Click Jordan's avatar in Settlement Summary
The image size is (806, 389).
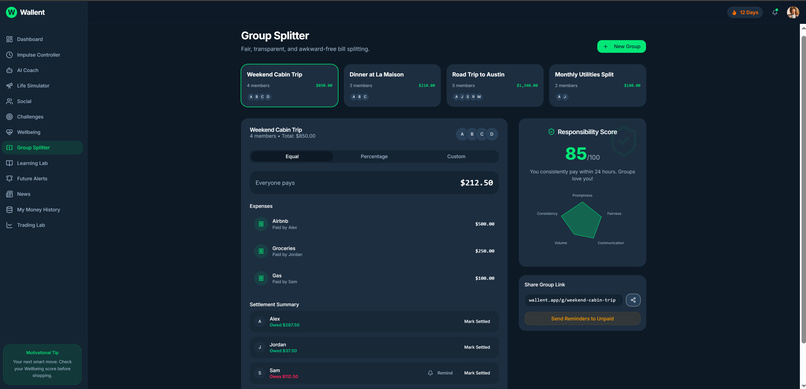coord(260,347)
